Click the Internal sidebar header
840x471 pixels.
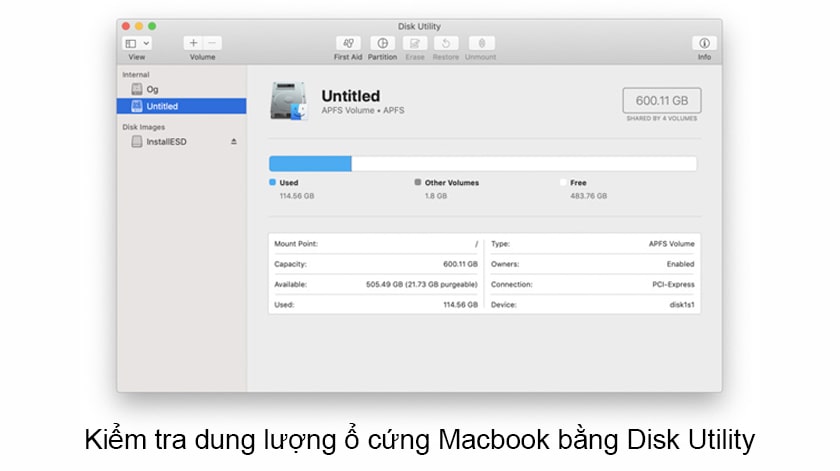[136, 74]
